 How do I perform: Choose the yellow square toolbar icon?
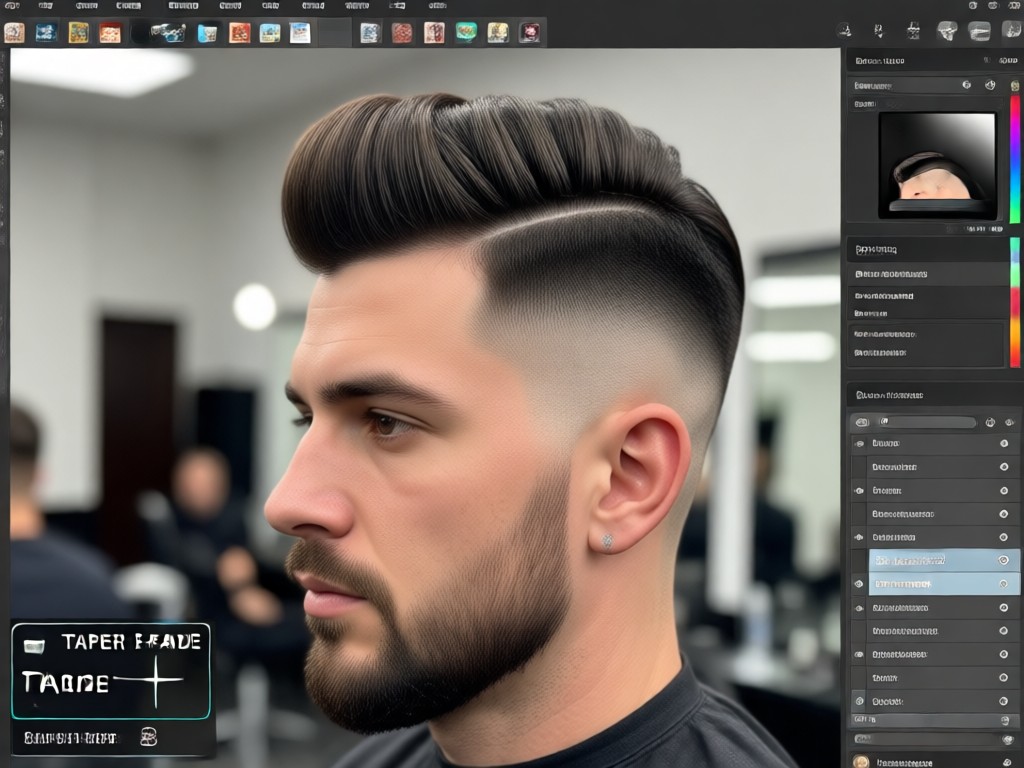[x=78, y=33]
